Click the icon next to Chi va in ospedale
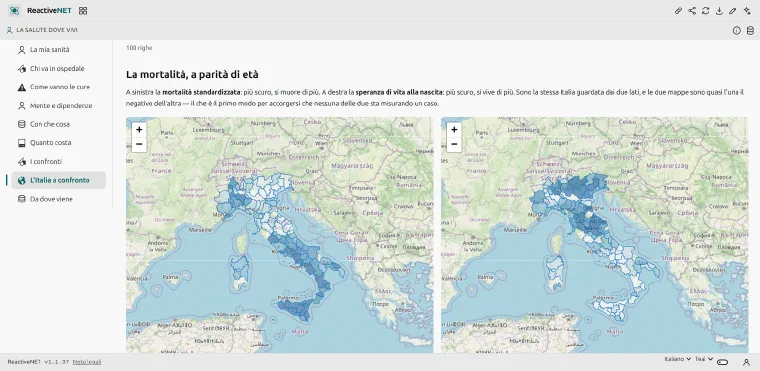This screenshot has height=371, width=760. [x=21, y=68]
